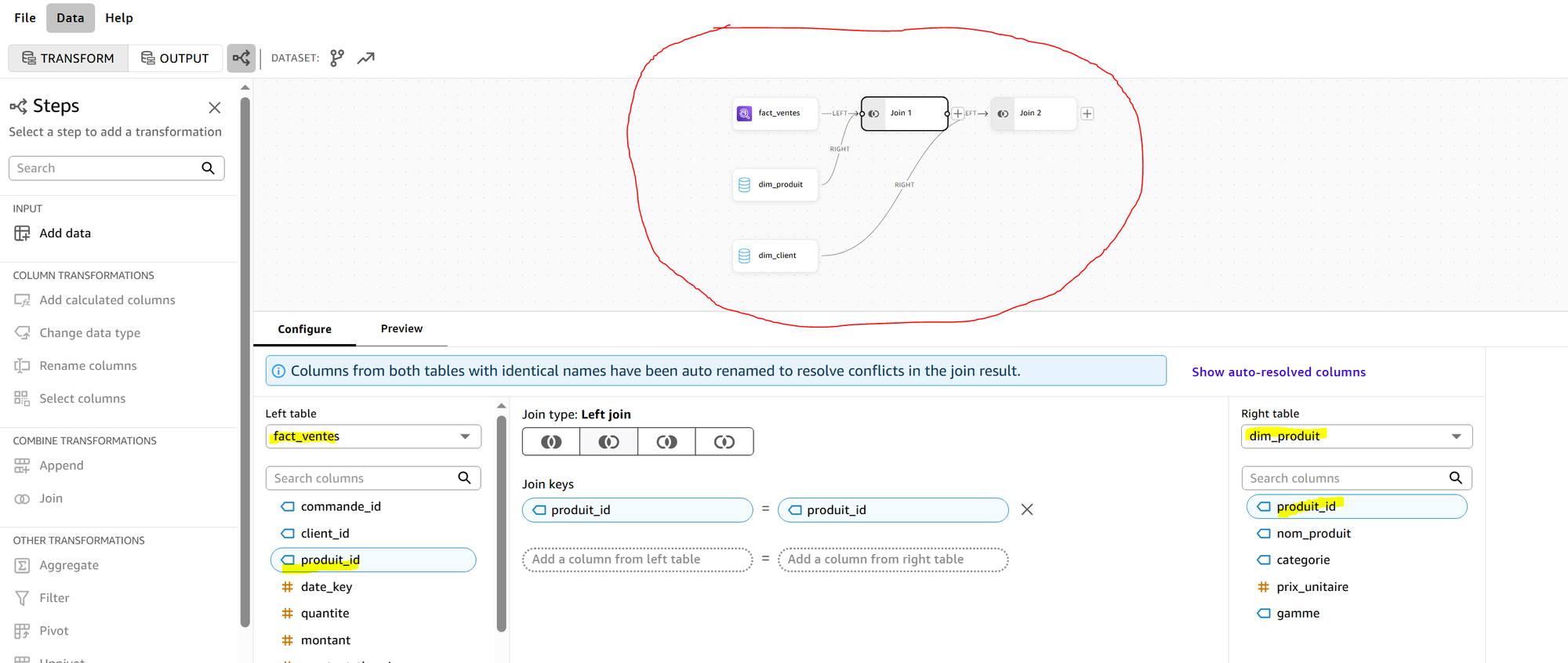This screenshot has height=663, width=1568.
Task: Select the fact_ventes node on canvas
Action: click(775, 114)
